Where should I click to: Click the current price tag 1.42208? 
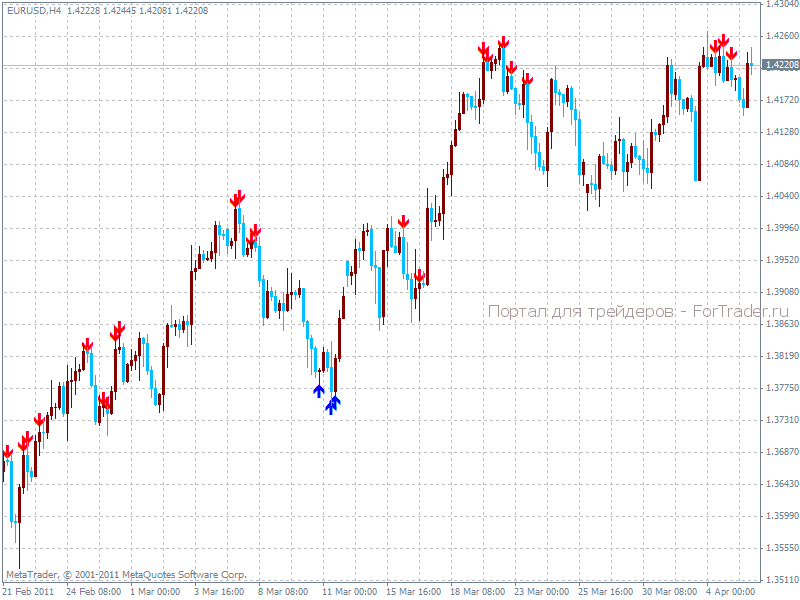tap(780, 66)
